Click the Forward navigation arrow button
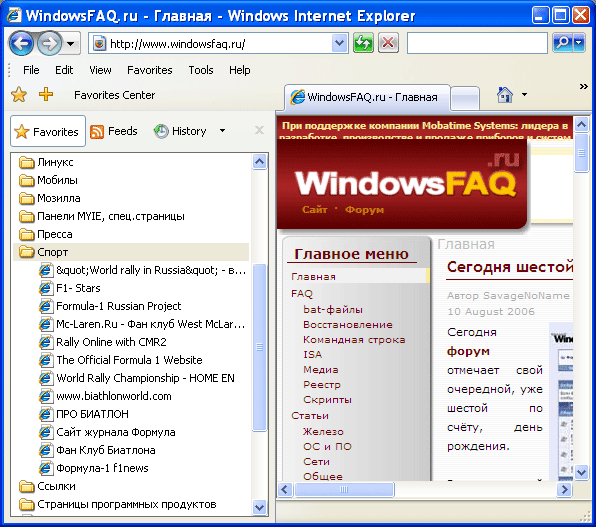Image resolution: width=596 pixels, height=527 pixels. 49,43
